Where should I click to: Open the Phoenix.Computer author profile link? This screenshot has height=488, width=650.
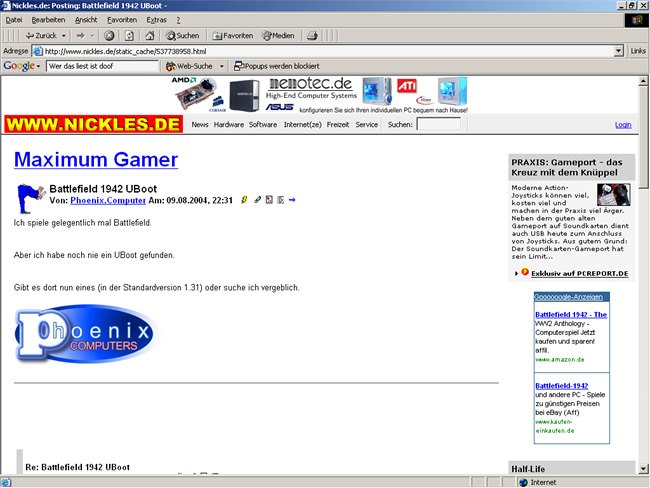[108, 200]
